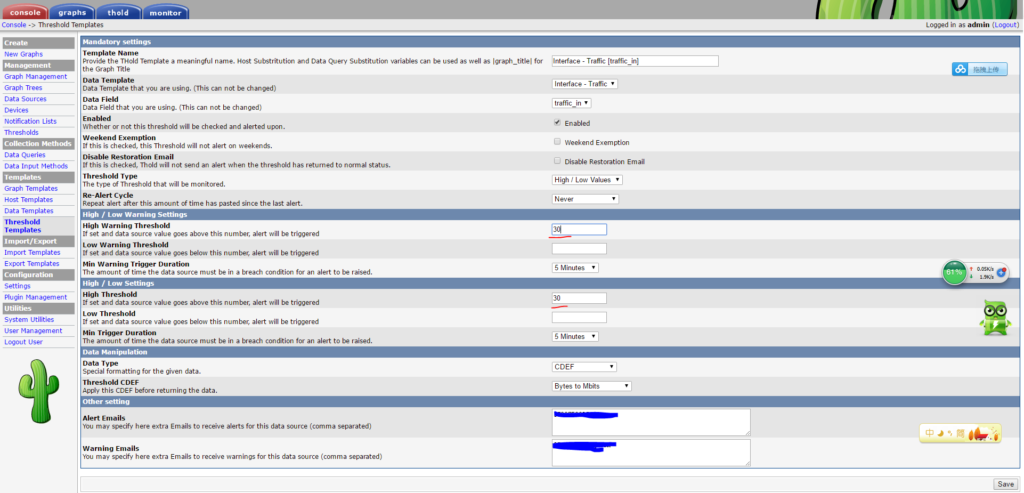The image size is (1024, 493).
Task: Open the Threshold CDEF dropdown
Action: (x=591, y=386)
